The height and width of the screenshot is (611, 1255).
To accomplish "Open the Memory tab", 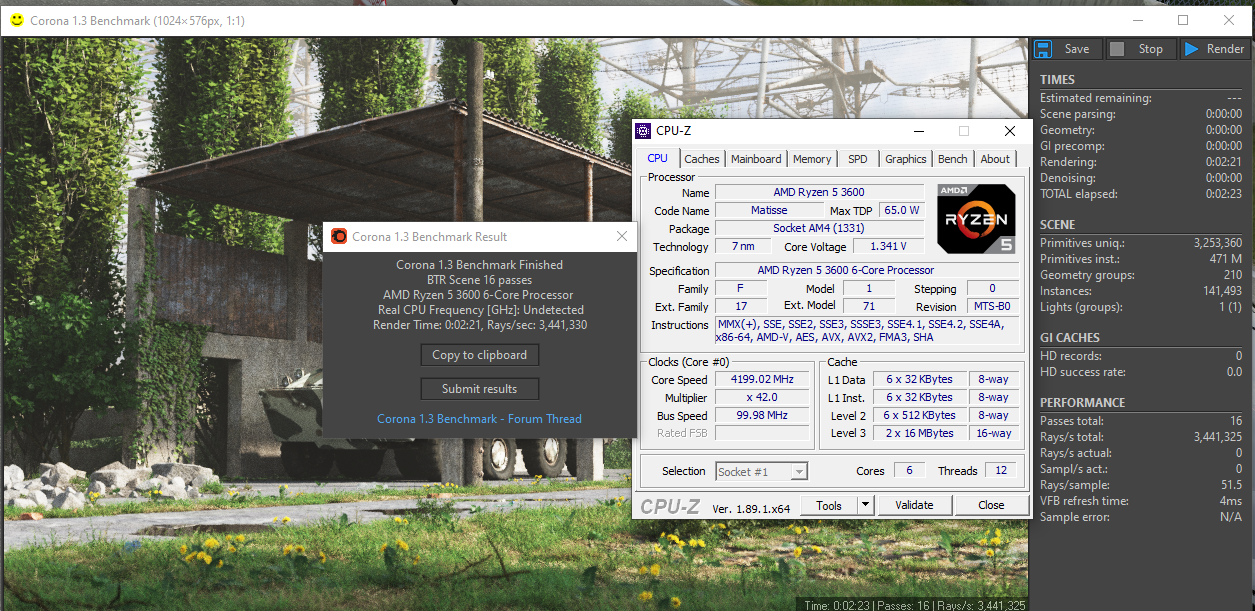I will click(x=812, y=159).
